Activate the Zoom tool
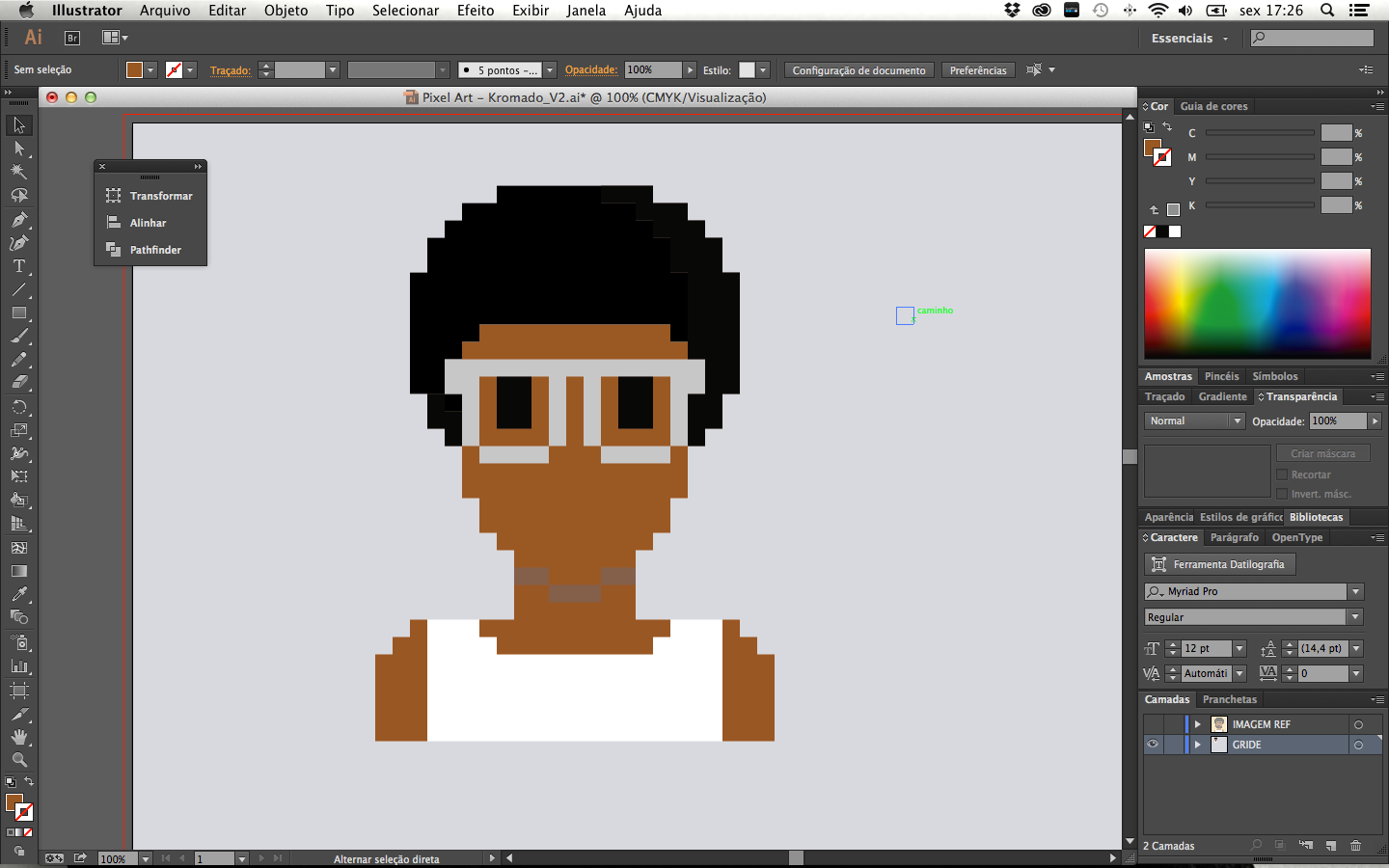 18,760
